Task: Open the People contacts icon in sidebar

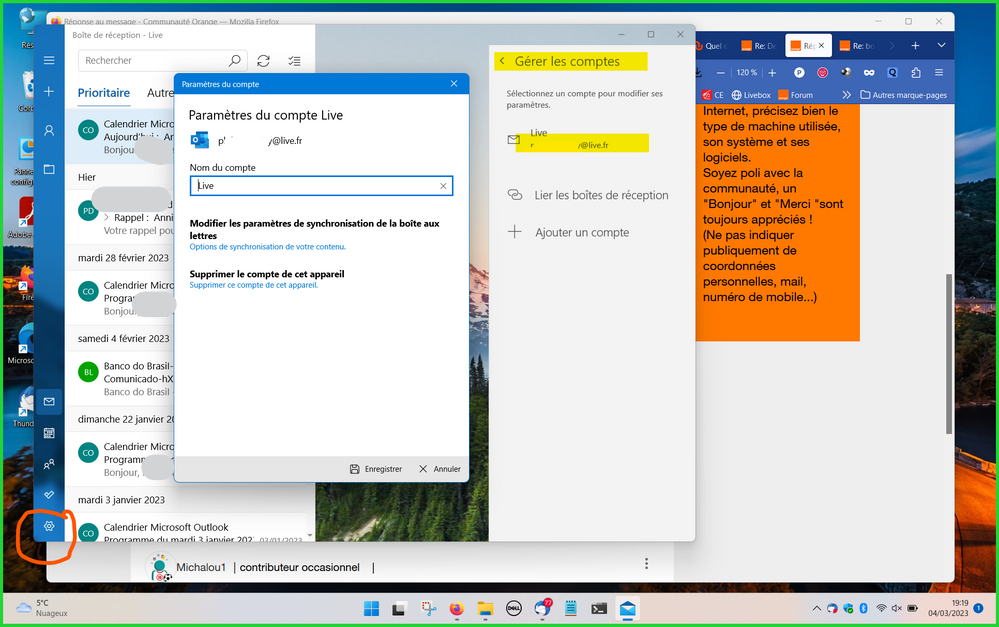Action: click(x=49, y=464)
